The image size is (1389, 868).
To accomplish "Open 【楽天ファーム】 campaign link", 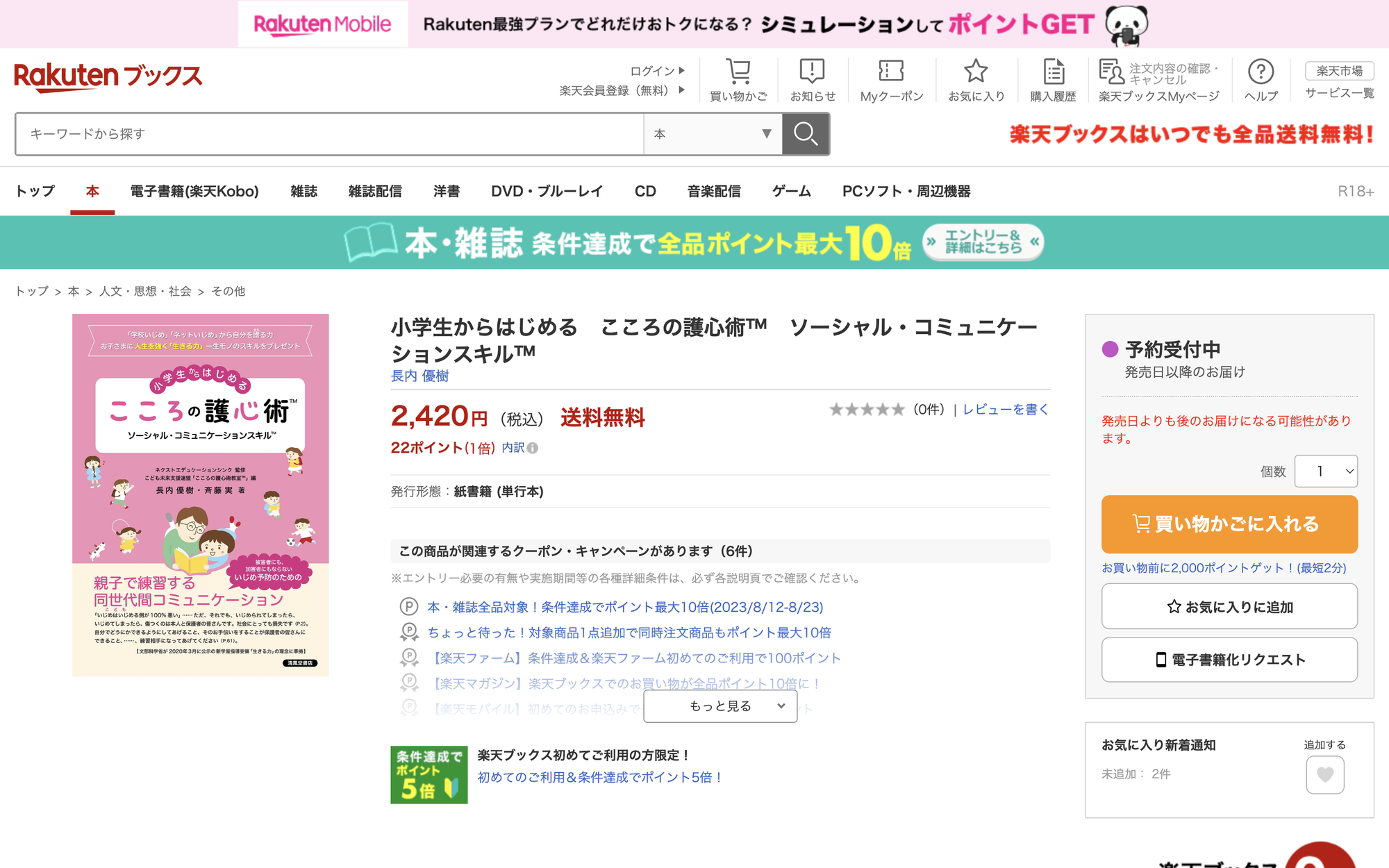I will pyautogui.click(x=634, y=658).
